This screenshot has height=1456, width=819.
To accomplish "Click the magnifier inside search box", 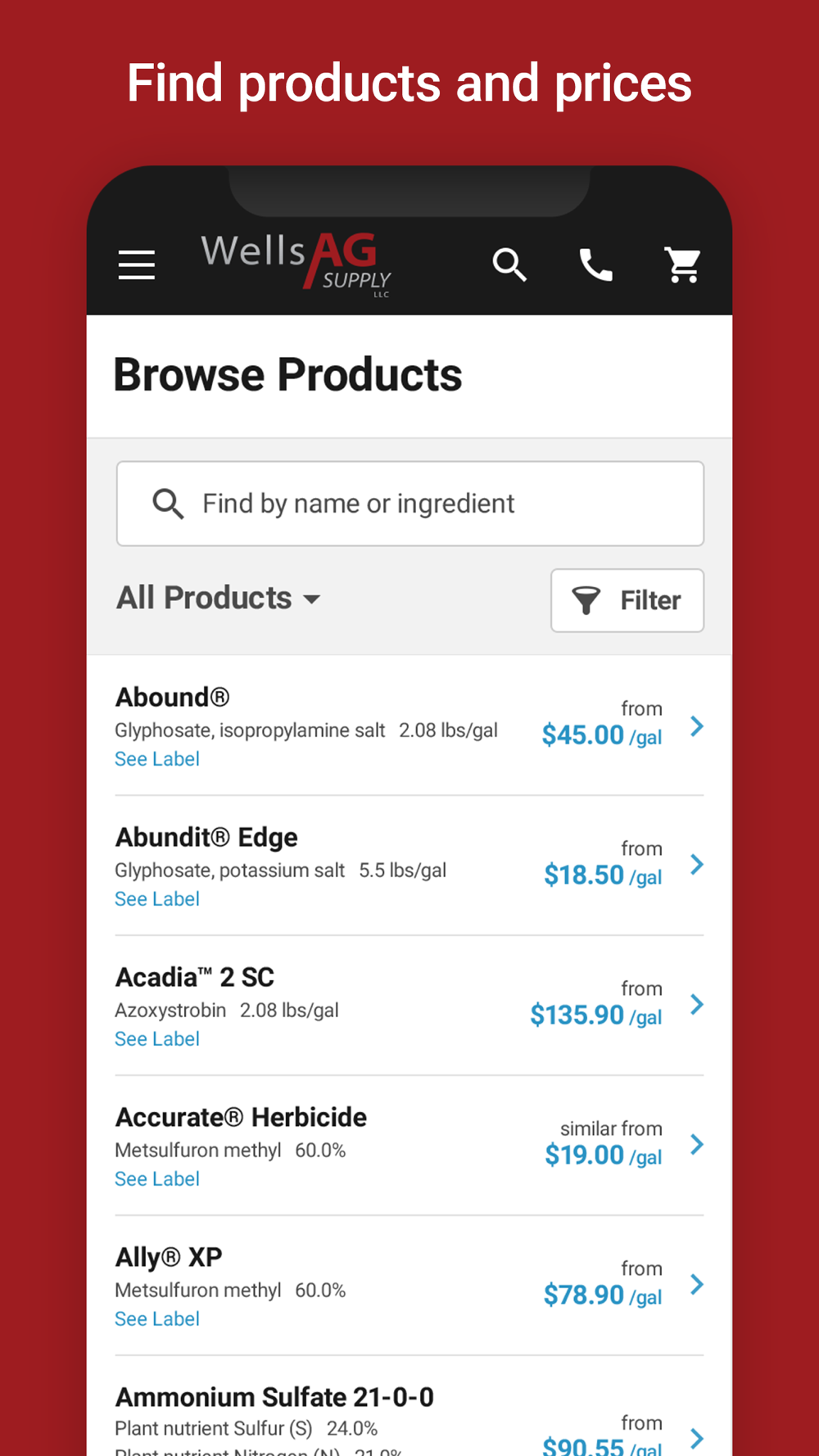I will (x=168, y=504).
